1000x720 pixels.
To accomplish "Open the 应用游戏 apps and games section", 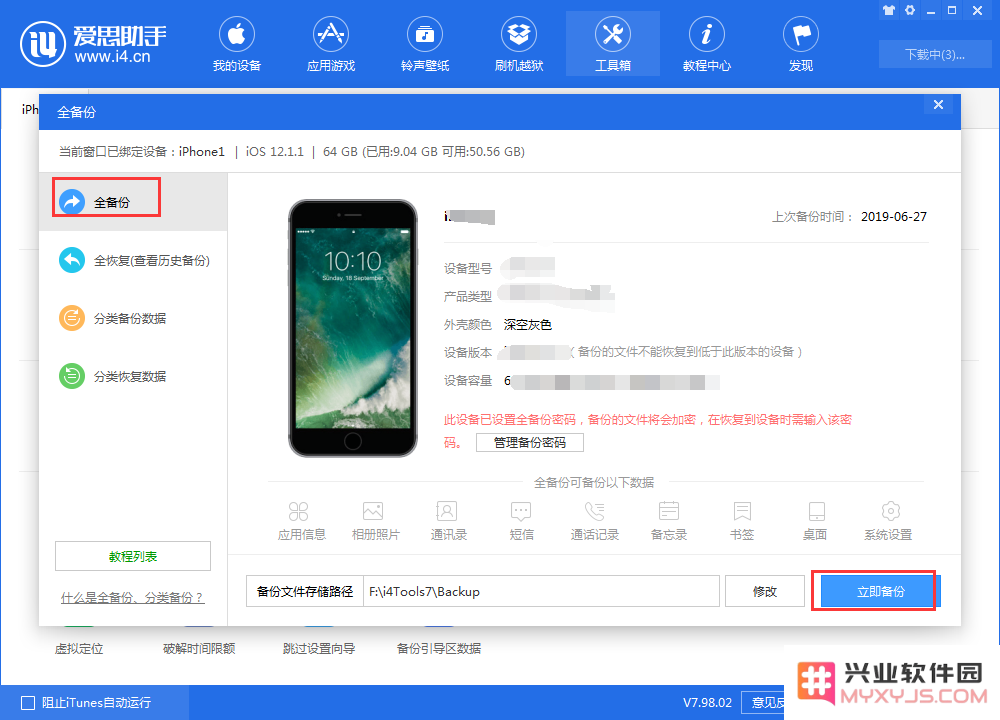I will click(330, 44).
